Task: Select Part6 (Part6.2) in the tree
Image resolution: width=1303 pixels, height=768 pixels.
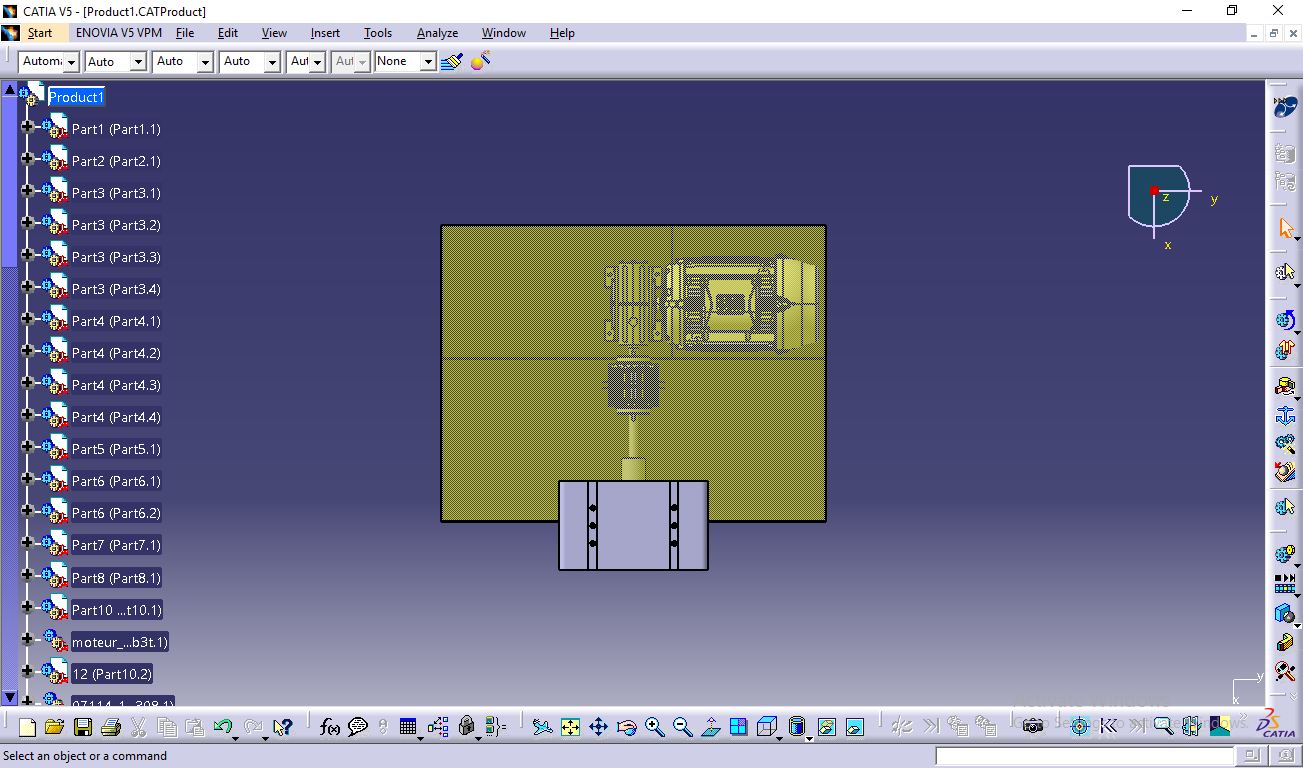Action: coord(116,513)
